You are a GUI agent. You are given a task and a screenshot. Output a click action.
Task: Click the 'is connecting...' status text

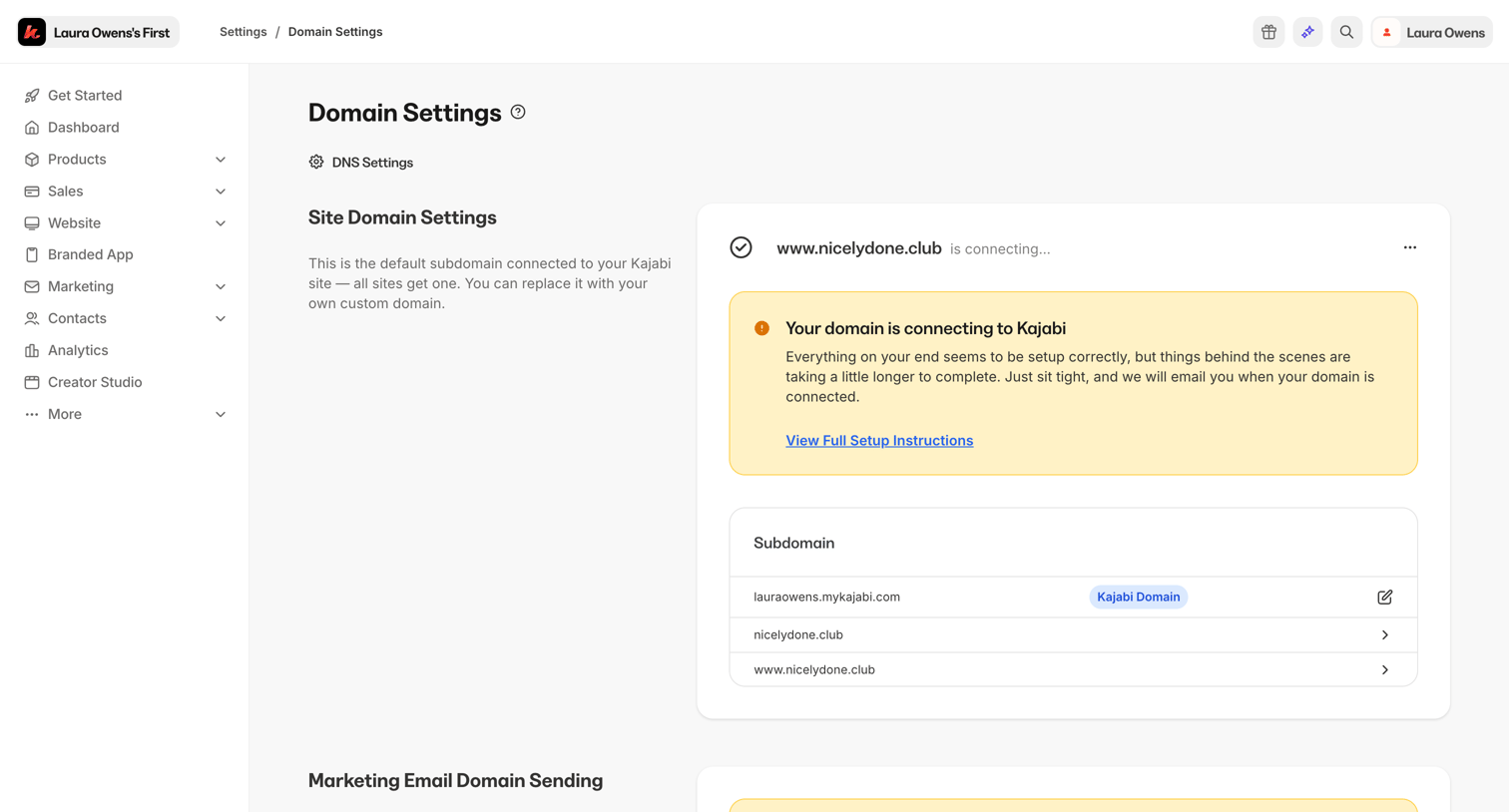[x=1000, y=248]
